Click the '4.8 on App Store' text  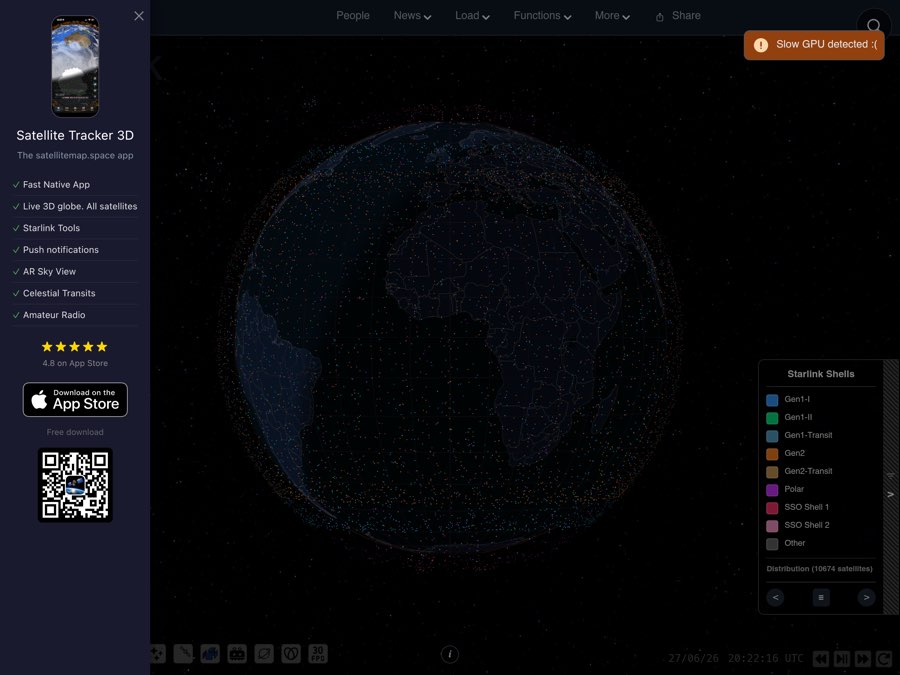[x=75, y=363]
